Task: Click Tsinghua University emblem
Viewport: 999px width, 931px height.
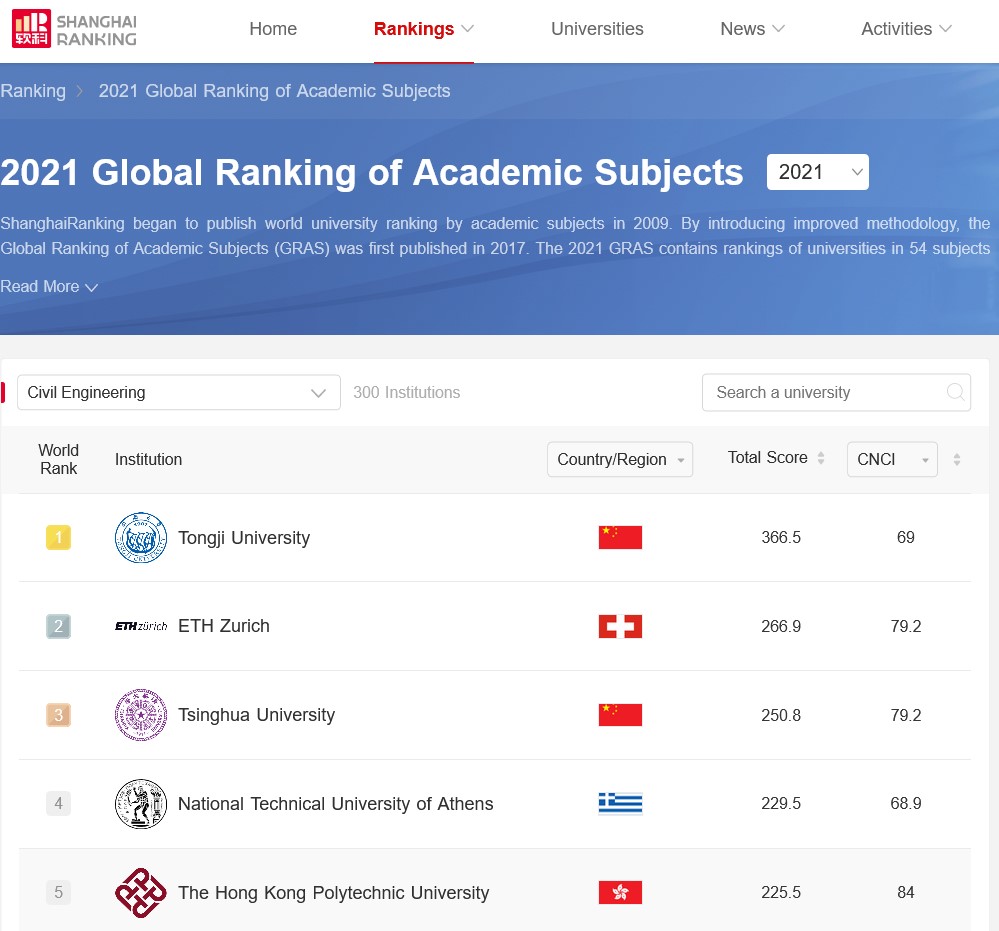Action: click(141, 714)
